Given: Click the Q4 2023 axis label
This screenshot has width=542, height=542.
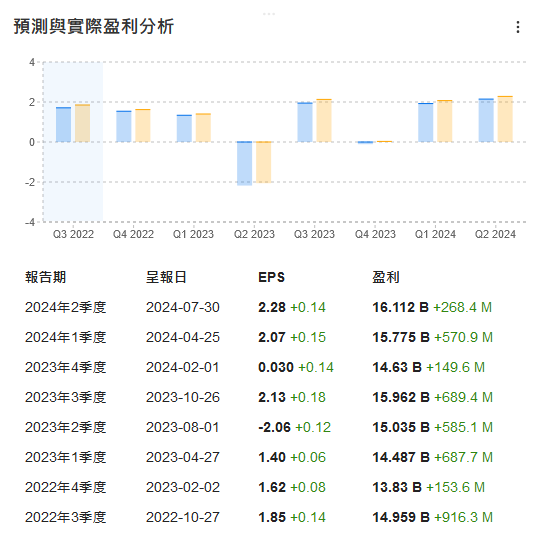Looking at the screenshot, I should (375, 234).
